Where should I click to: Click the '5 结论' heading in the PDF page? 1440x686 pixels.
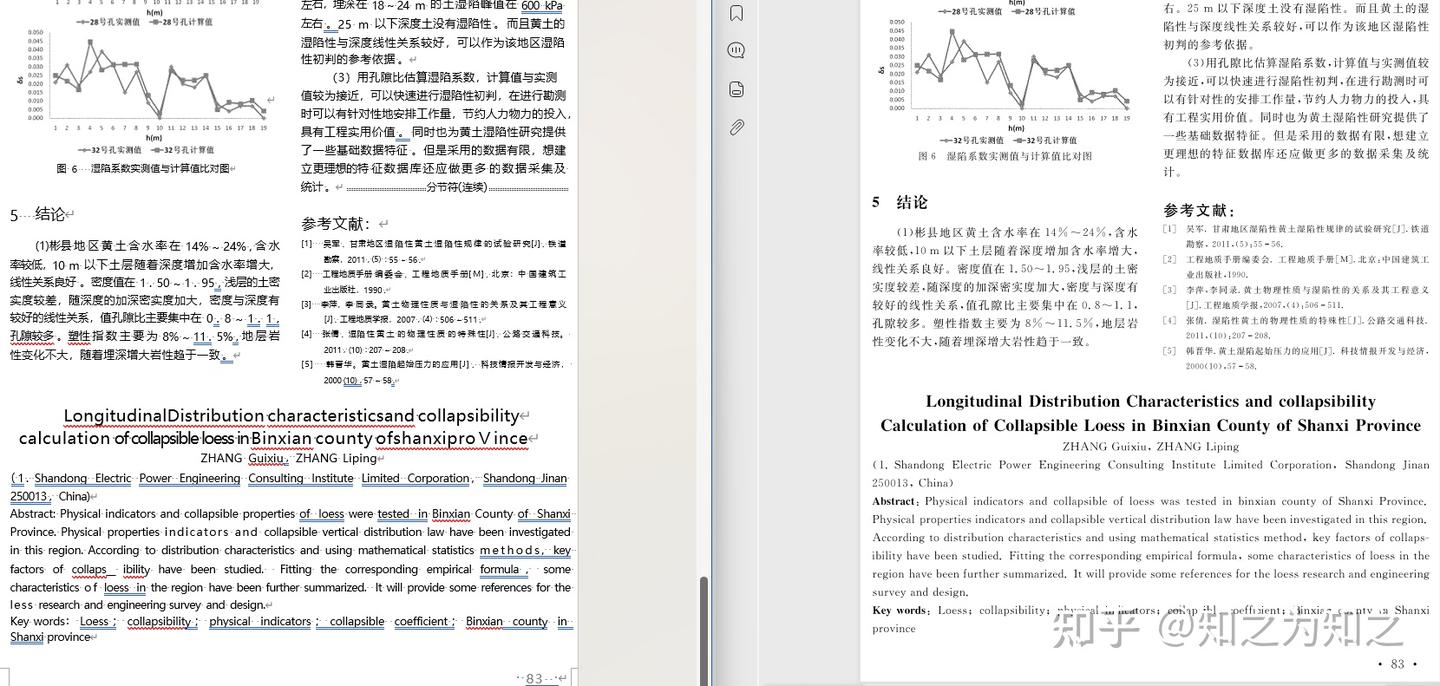click(899, 202)
